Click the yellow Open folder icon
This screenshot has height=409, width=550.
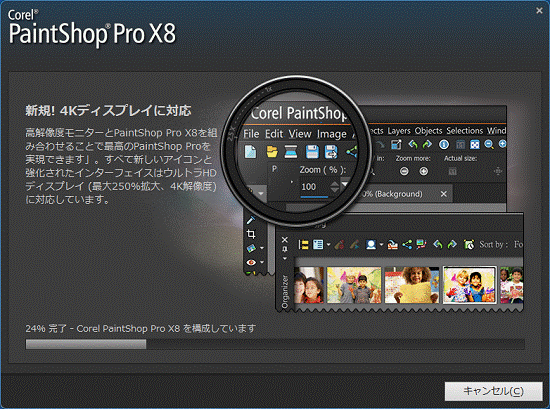tap(272, 152)
